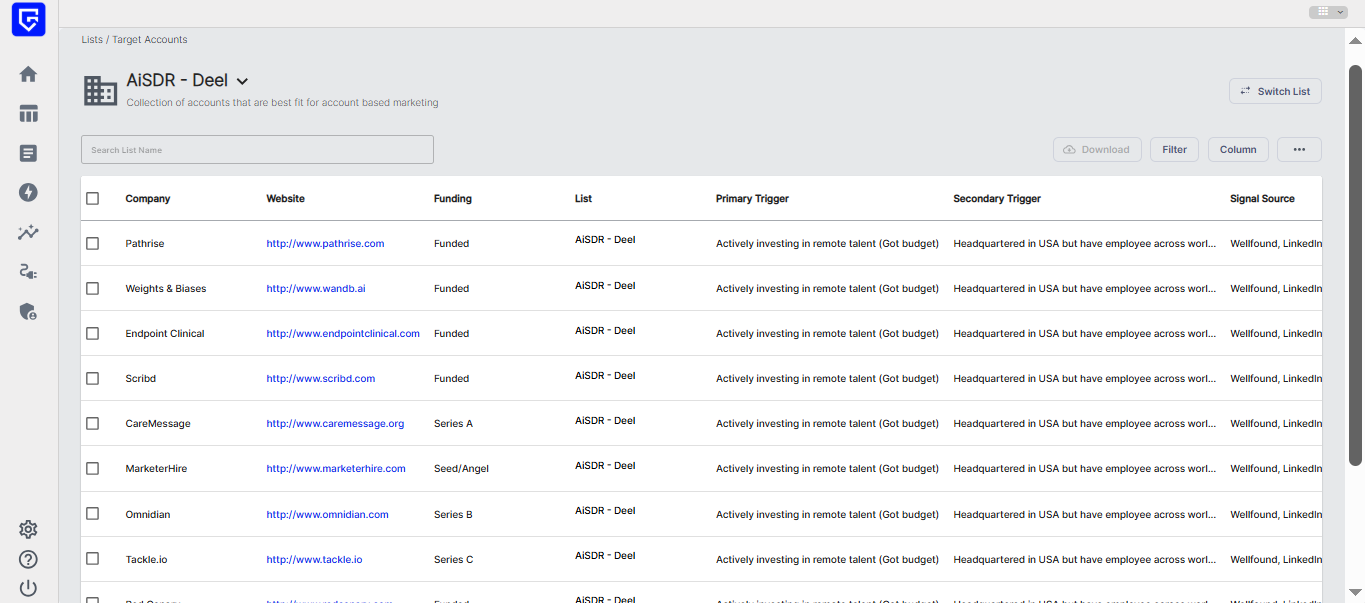Click the Signal Source column header
The height and width of the screenshot is (603, 1365).
coord(1262,199)
